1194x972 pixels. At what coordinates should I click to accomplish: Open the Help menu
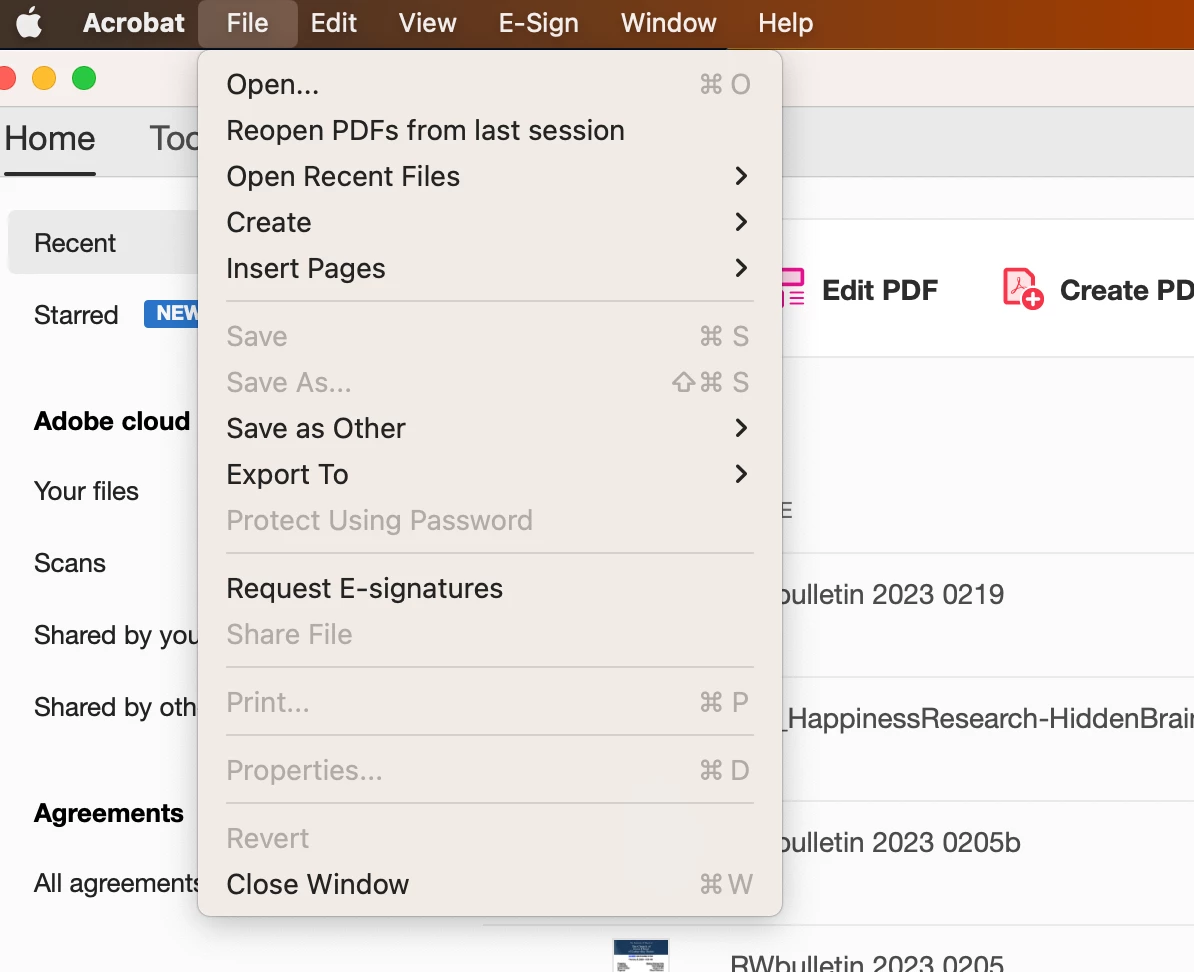pos(786,23)
